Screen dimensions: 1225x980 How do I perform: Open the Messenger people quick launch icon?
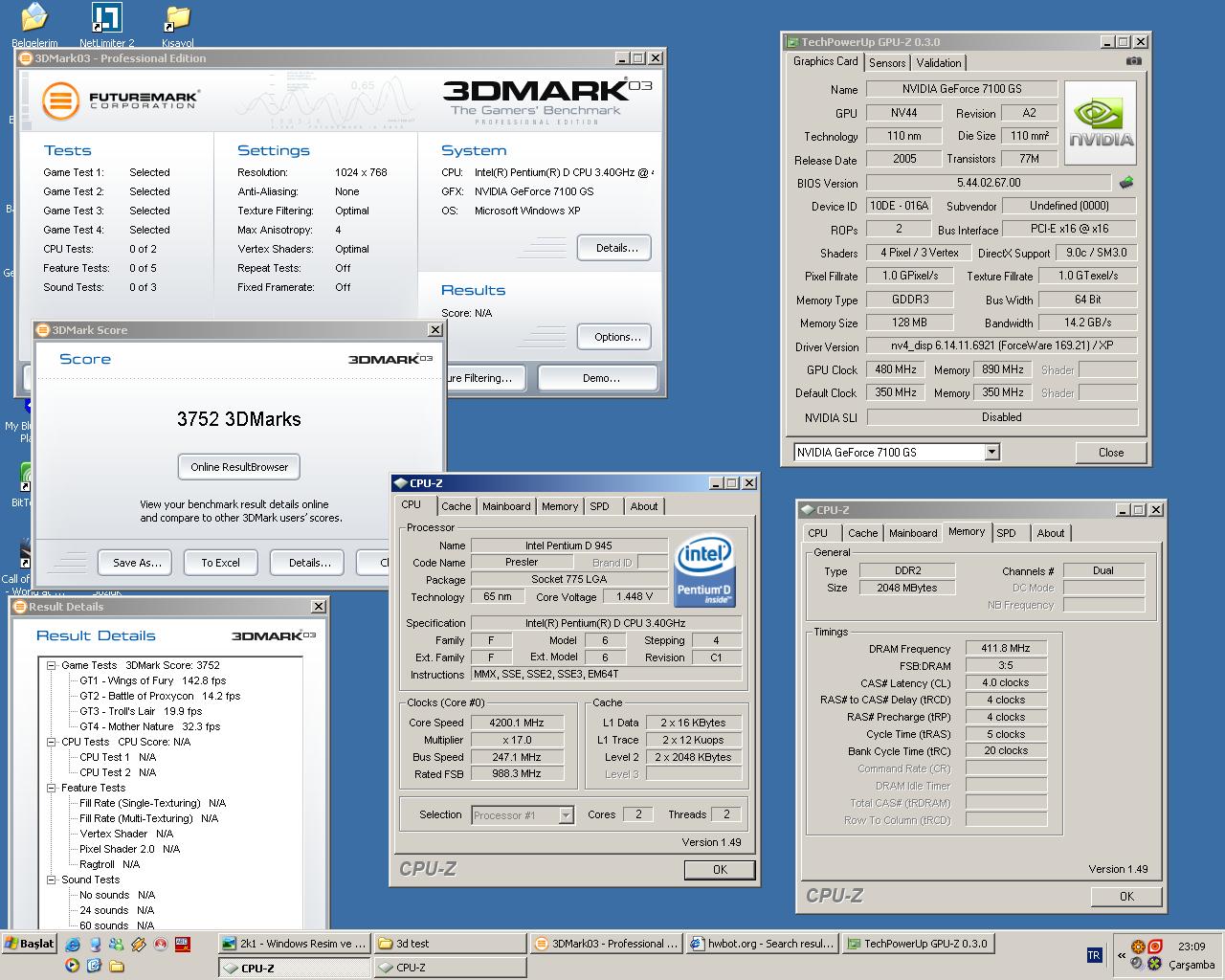pos(116,945)
